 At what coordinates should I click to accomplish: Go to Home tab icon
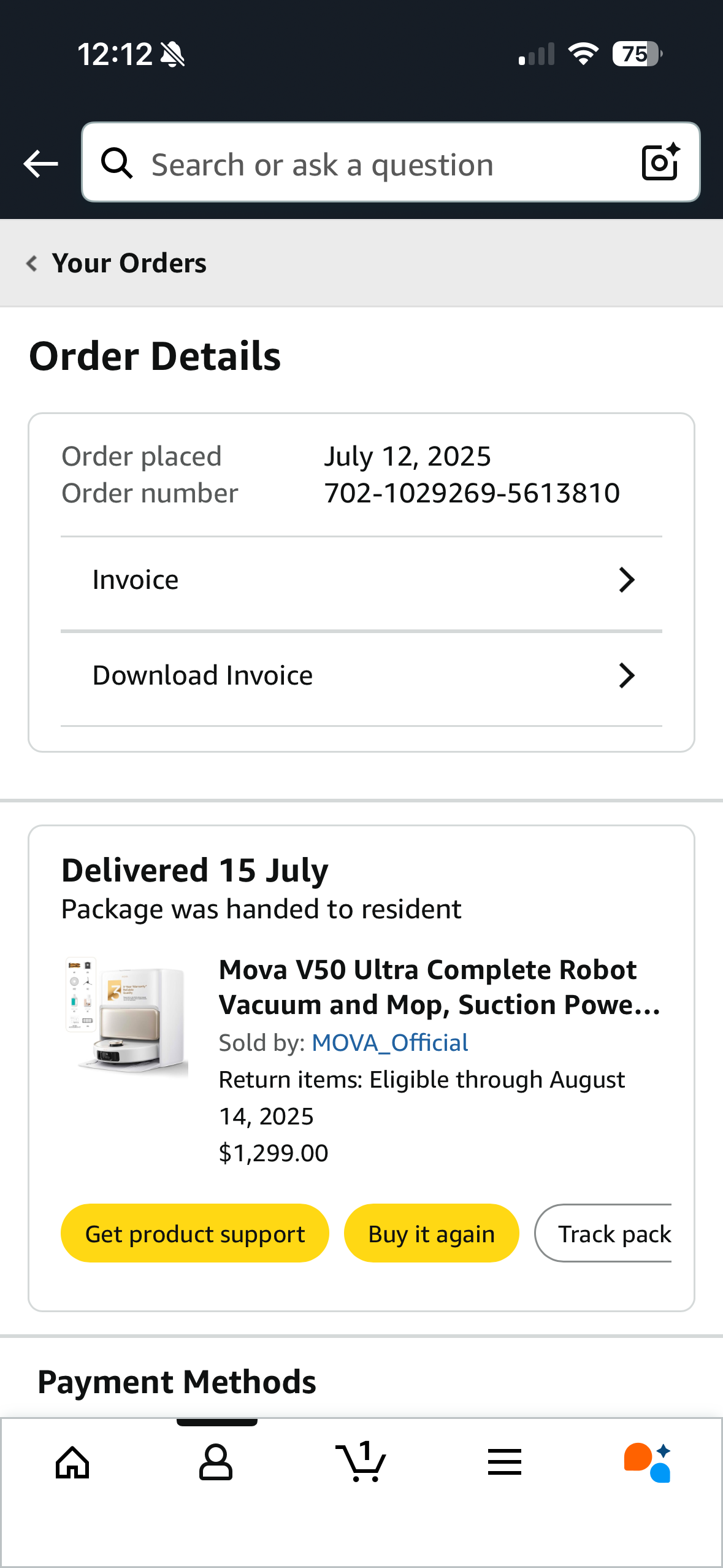pos(72,1462)
